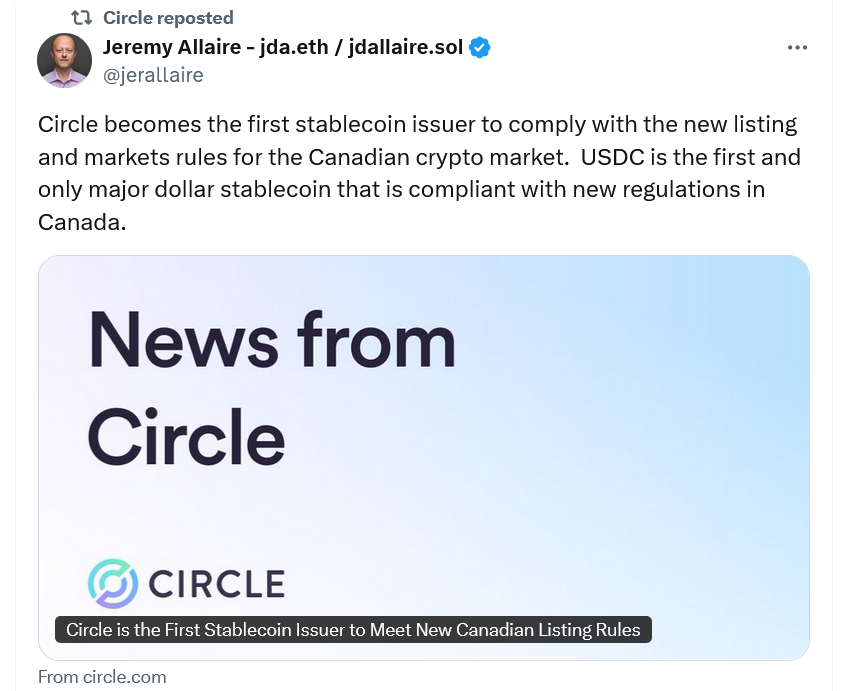Open the three-dot more options menu
The width and height of the screenshot is (848, 691).
coord(797,46)
